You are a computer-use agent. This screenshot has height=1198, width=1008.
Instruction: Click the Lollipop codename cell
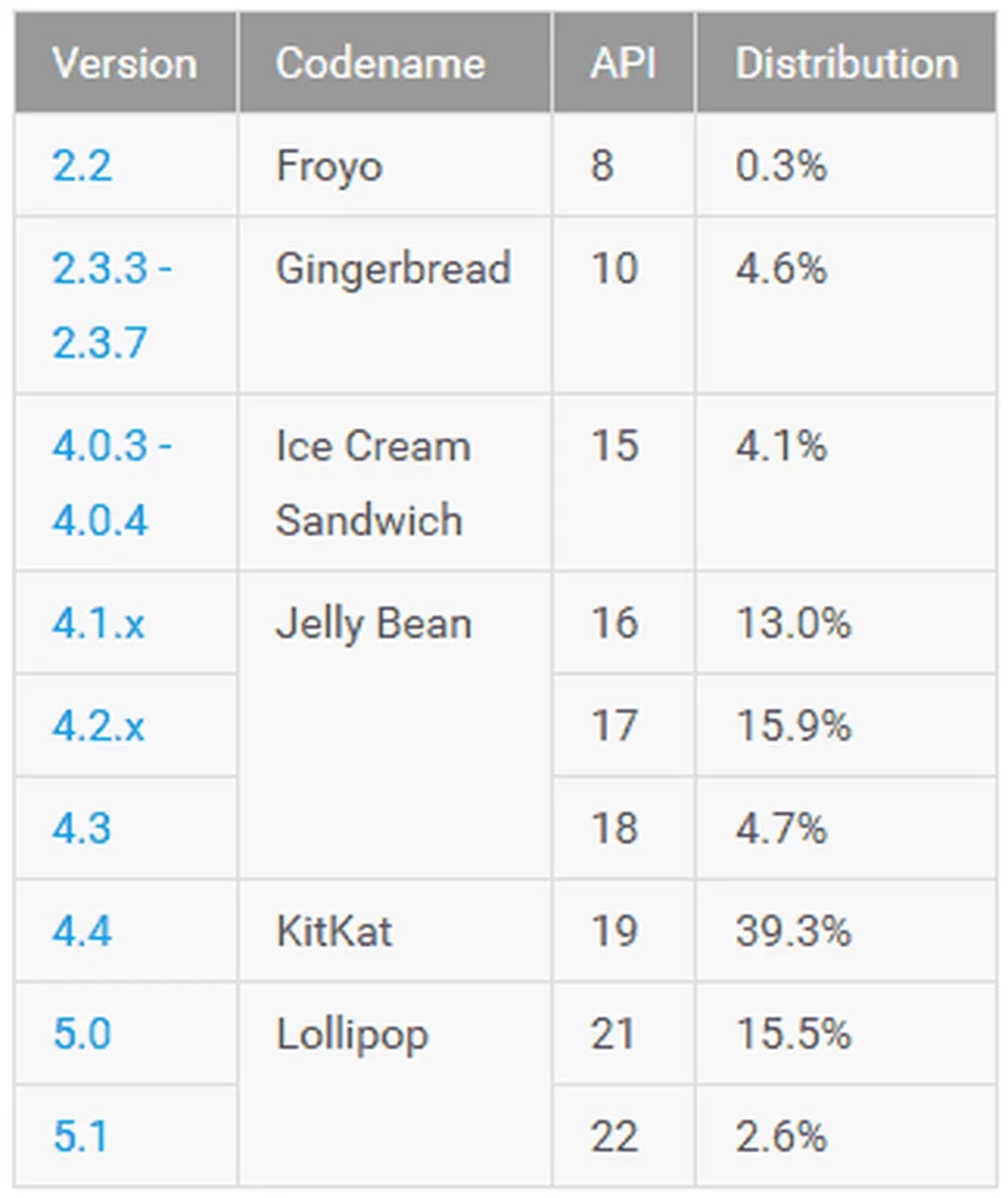(351, 1034)
